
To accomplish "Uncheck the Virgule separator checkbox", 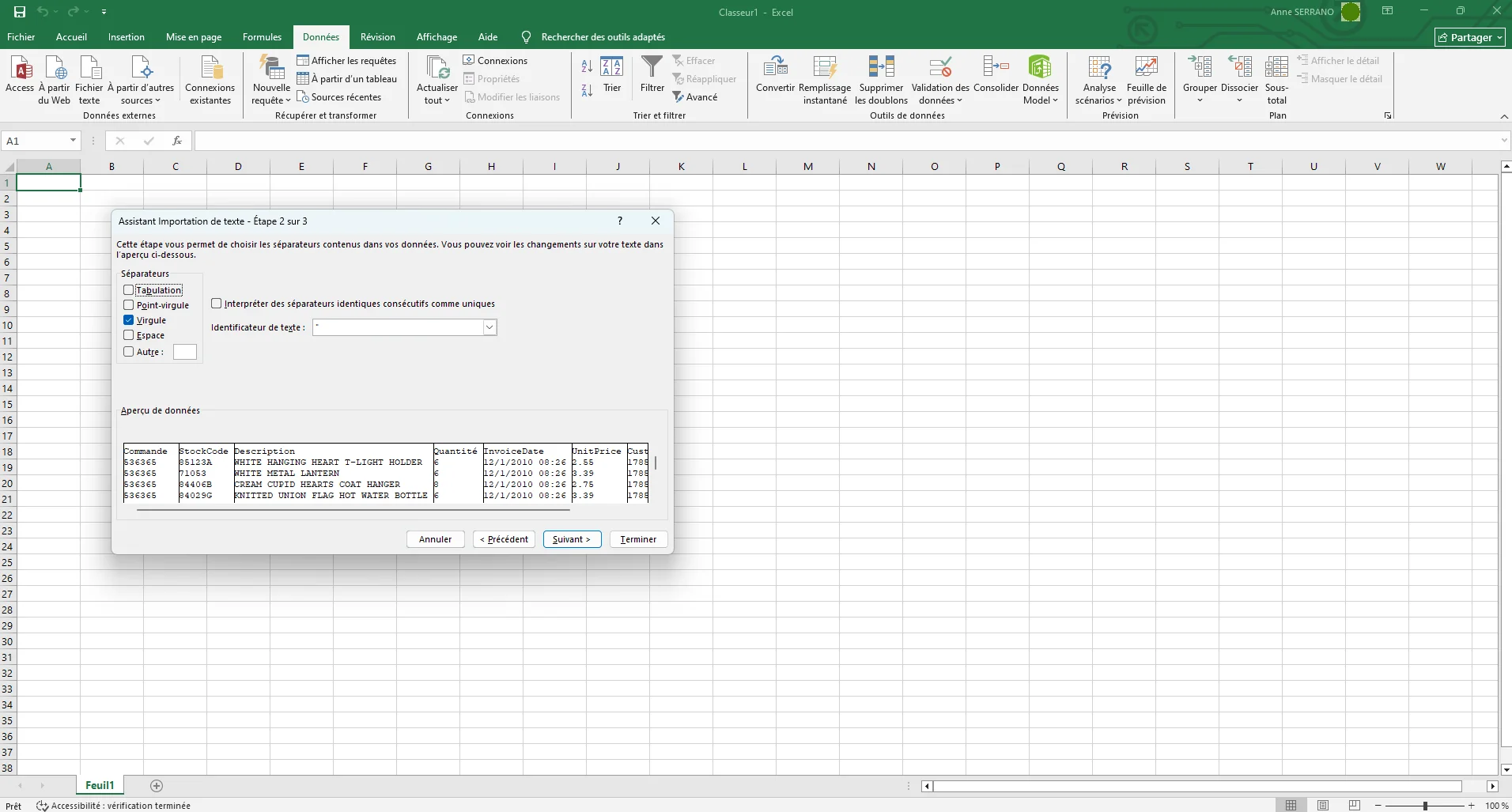I will (x=128, y=320).
